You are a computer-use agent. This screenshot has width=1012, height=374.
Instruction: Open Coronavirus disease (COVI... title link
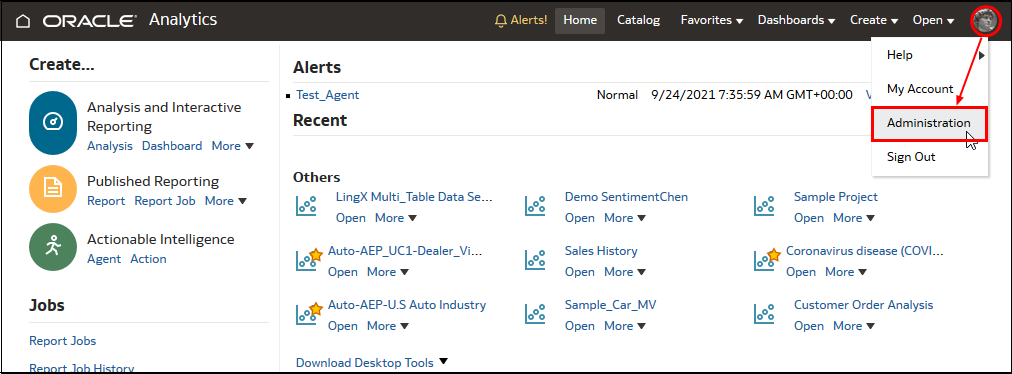point(865,251)
